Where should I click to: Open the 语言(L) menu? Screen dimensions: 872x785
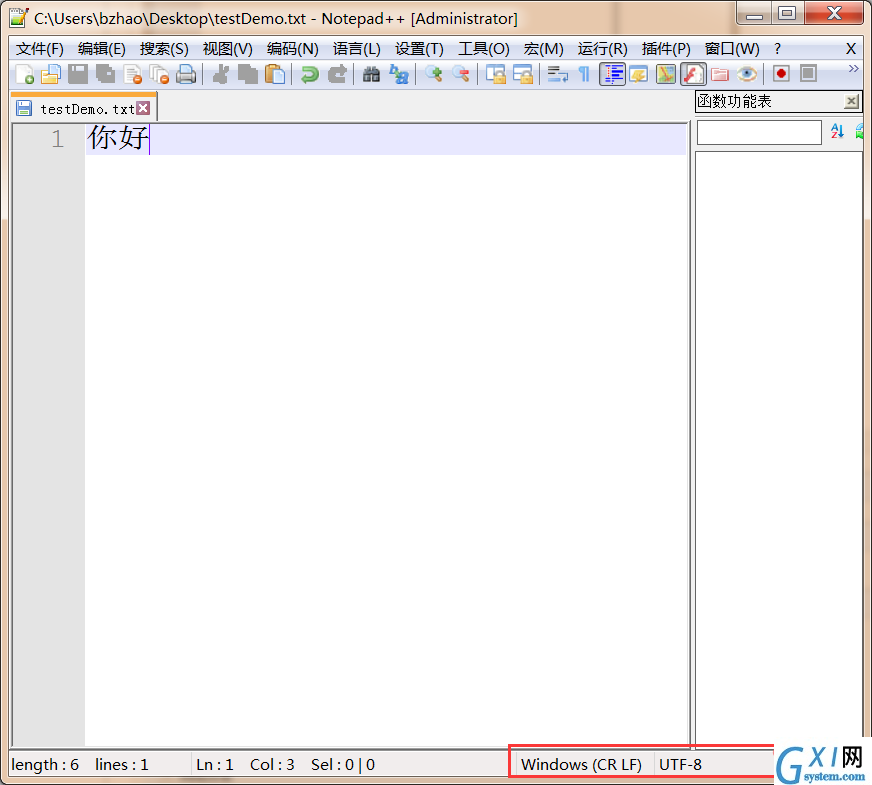[x=356, y=49]
